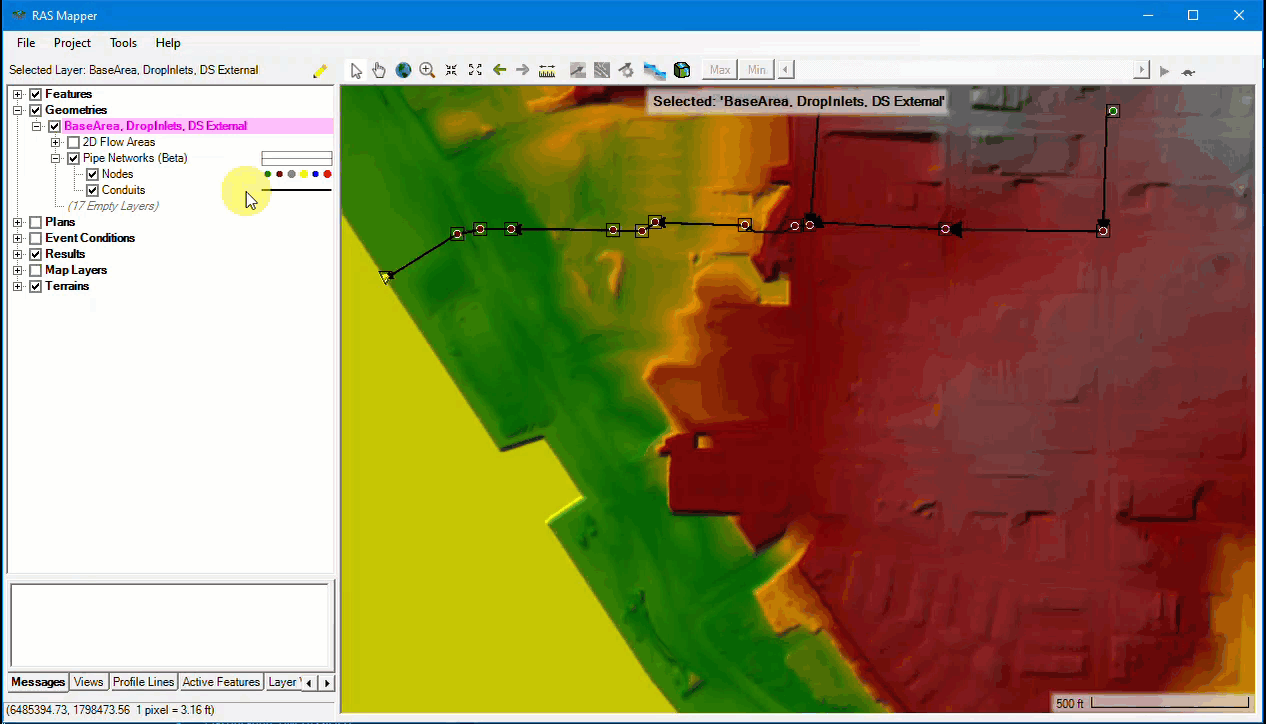
Task: Activate the Pan hand tool
Action: [379, 70]
